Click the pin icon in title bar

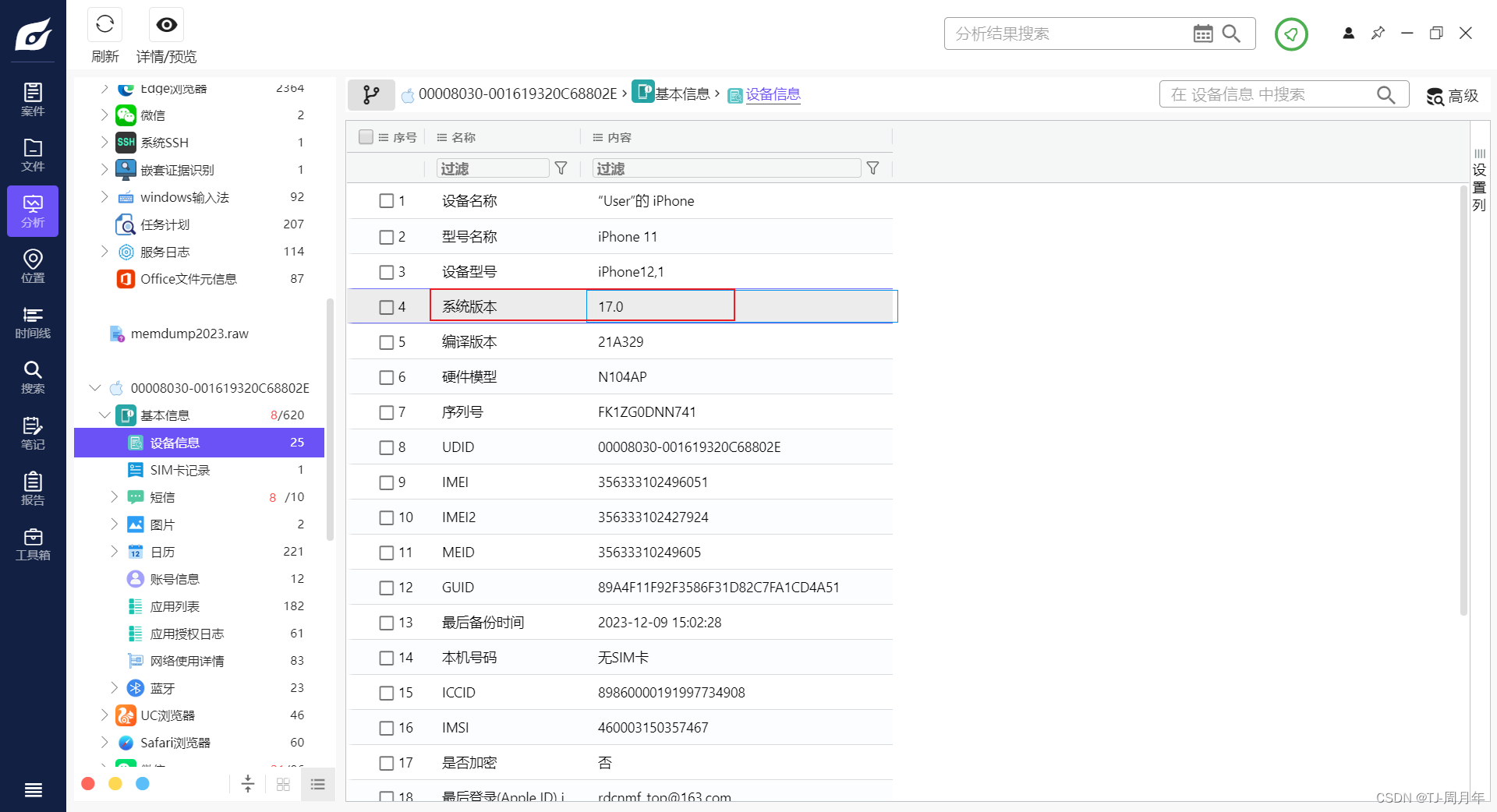click(1378, 34)
